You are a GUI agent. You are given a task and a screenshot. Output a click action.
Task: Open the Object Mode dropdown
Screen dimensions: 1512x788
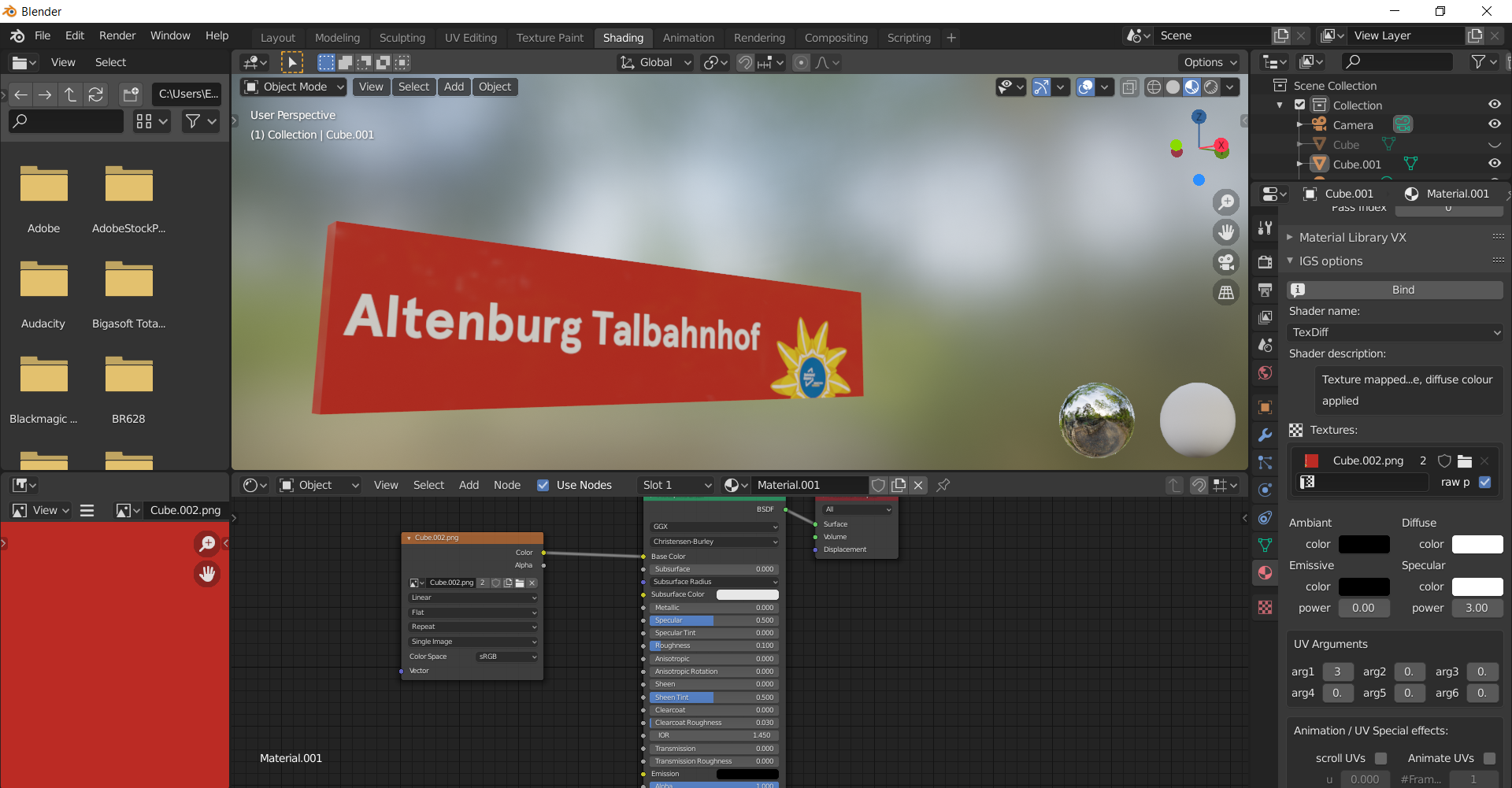(x=294, y=87)
